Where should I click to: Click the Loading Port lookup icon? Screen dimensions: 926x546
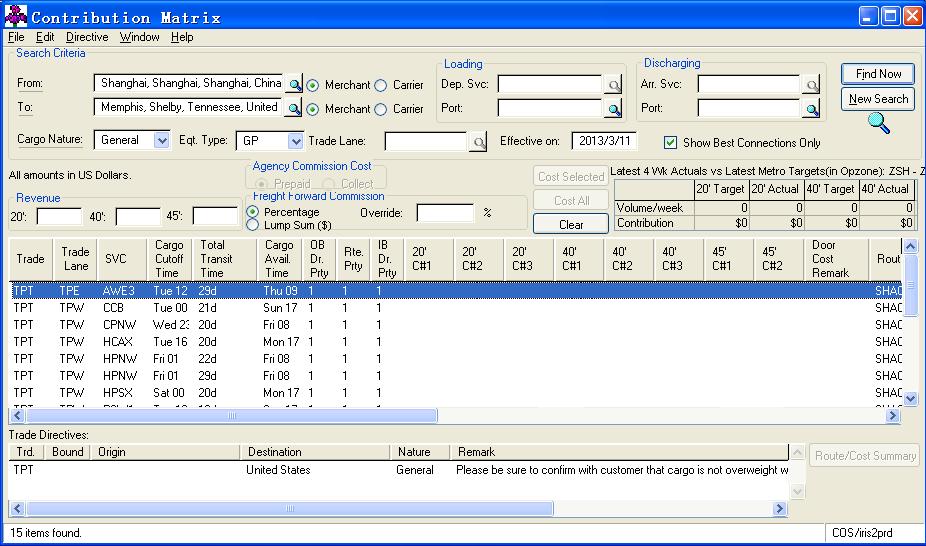[613, 109]
